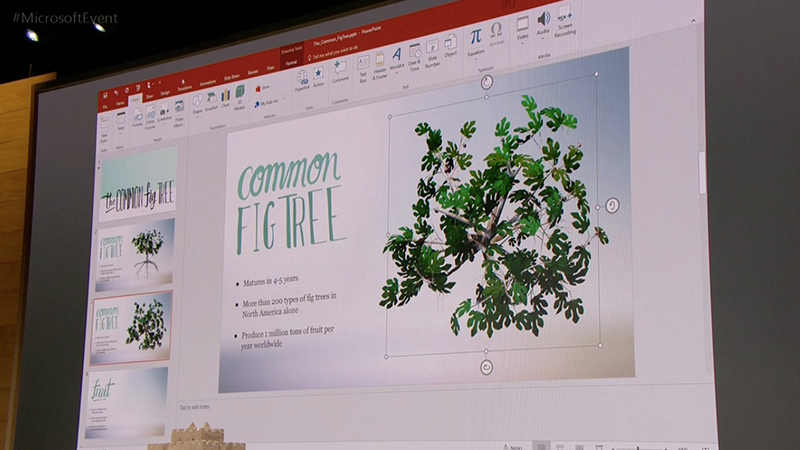Open the File tab

(x=105, y=107)
